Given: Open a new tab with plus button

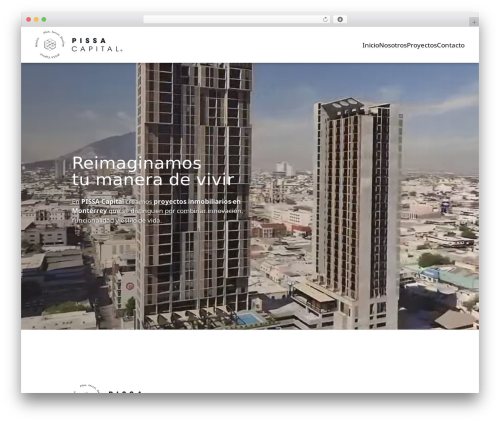Looking at the screenshot, I should [474, 22].
